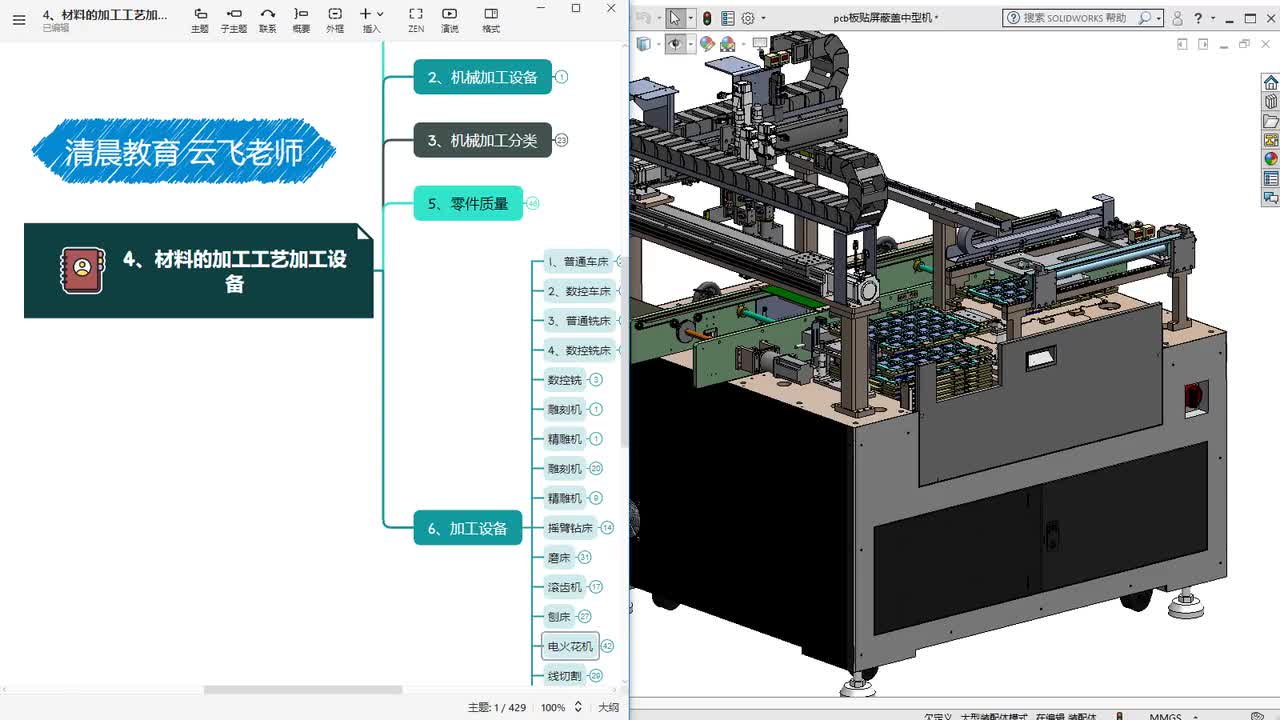Add a subtopic with 子主题 tool

tap(234, 19)
